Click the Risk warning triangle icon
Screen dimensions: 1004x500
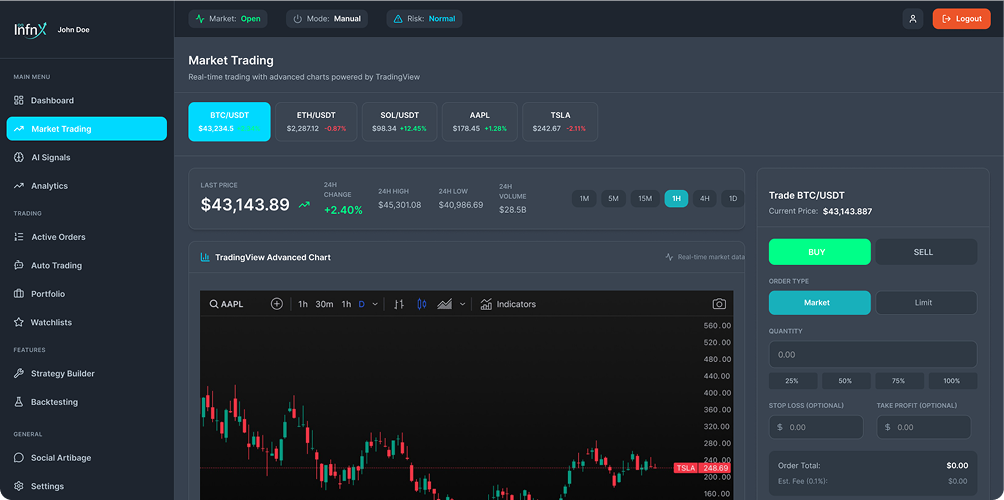click(398, 19)
